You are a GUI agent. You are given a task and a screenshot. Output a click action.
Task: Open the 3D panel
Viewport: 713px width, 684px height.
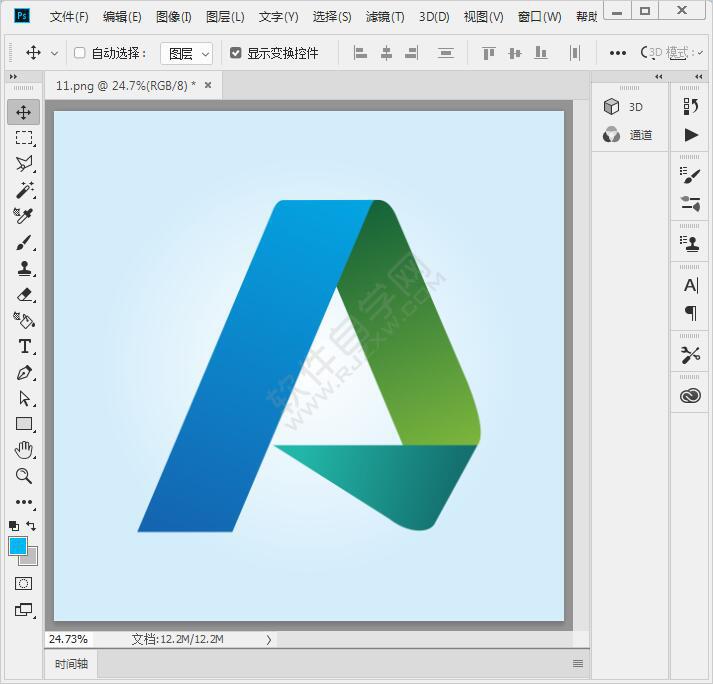623,107
